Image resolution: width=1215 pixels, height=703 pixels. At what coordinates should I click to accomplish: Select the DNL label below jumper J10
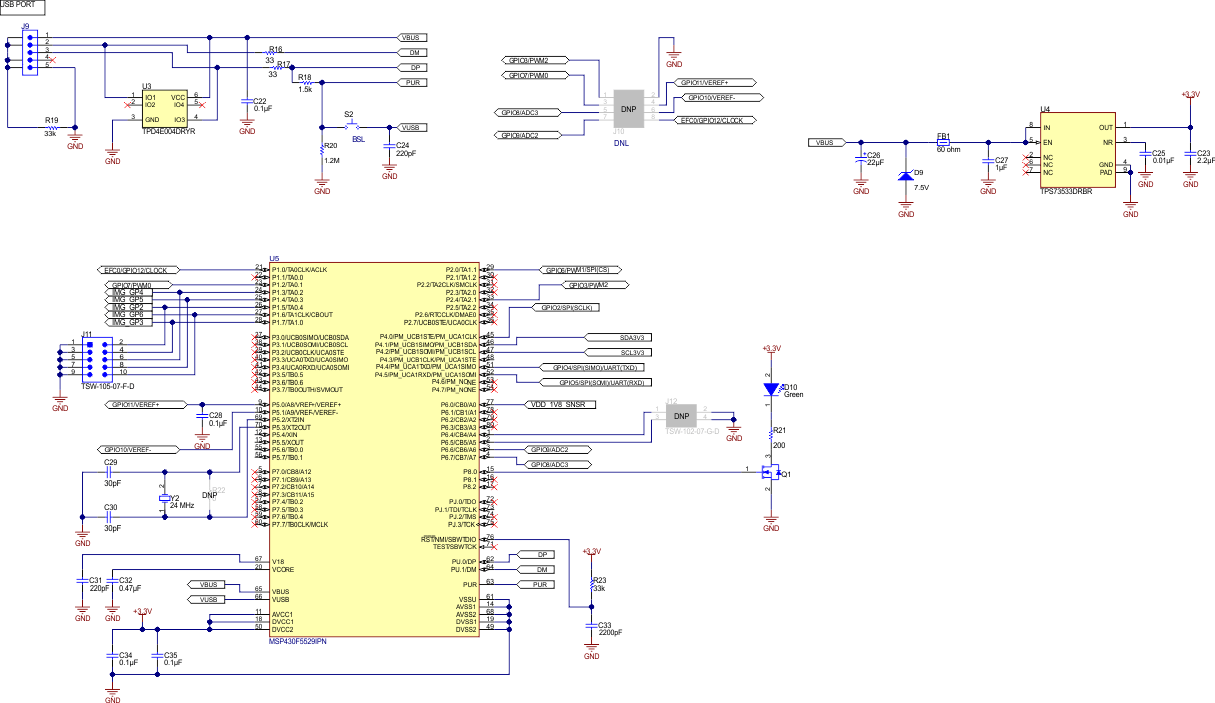tap(623, 143)
